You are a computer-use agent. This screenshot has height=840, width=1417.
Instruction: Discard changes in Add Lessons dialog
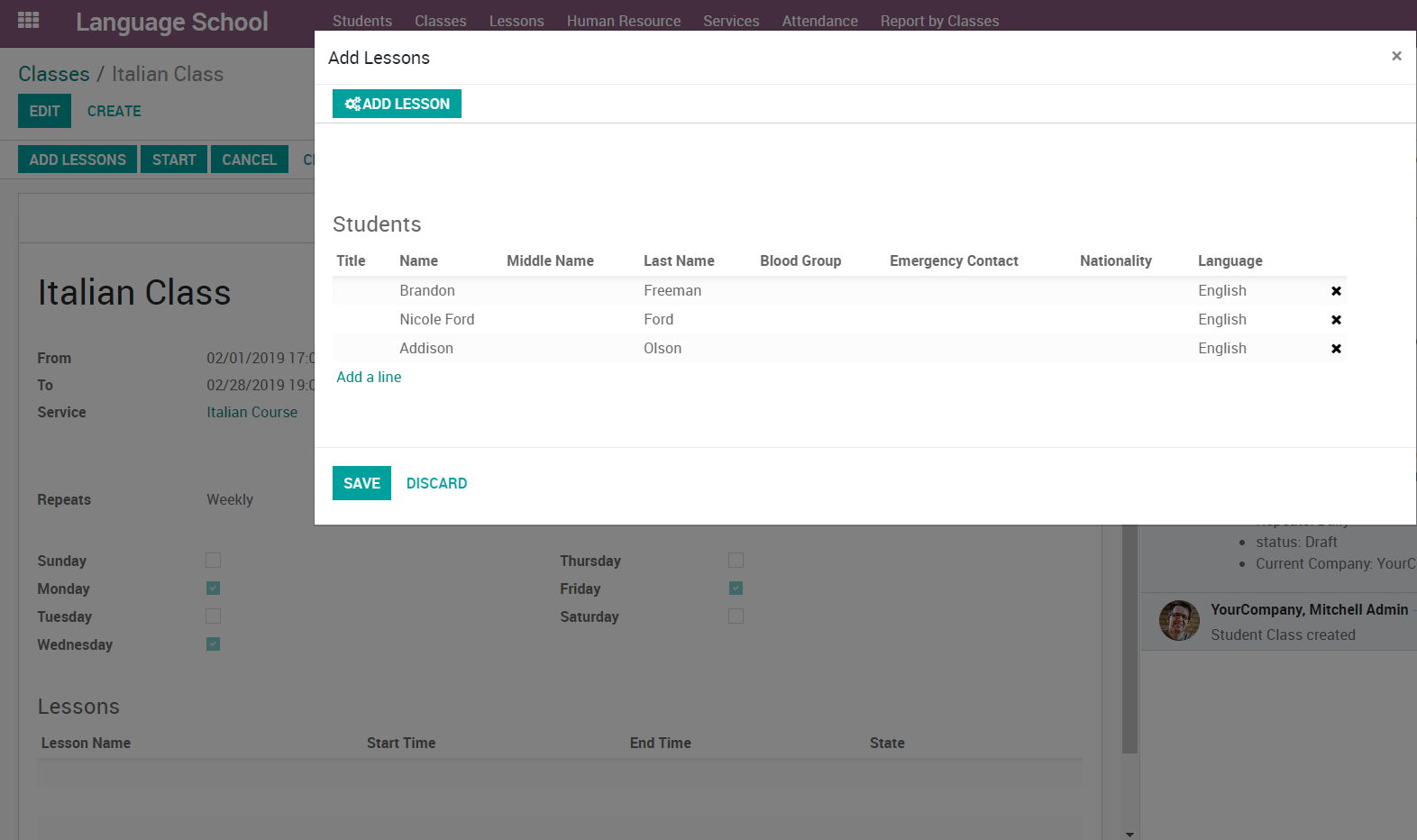tap(436, 483)
